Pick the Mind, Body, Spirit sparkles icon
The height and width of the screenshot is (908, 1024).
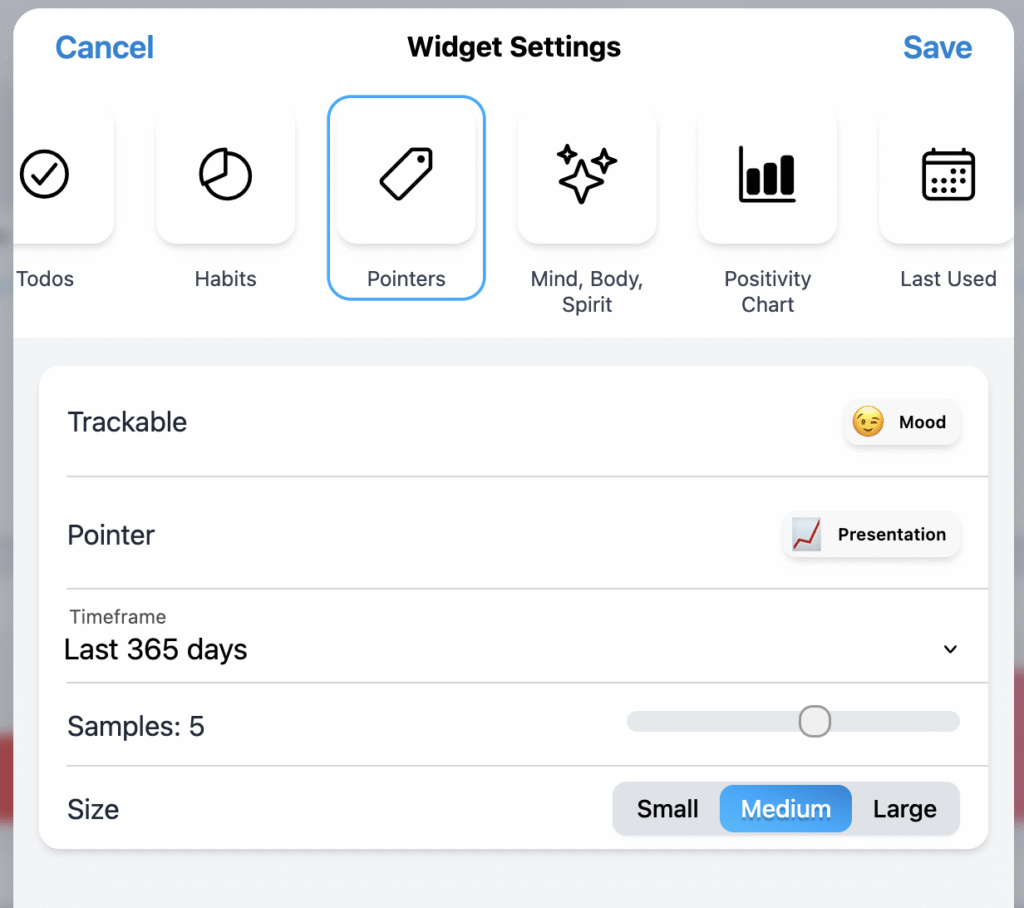(x=586, y=174)
